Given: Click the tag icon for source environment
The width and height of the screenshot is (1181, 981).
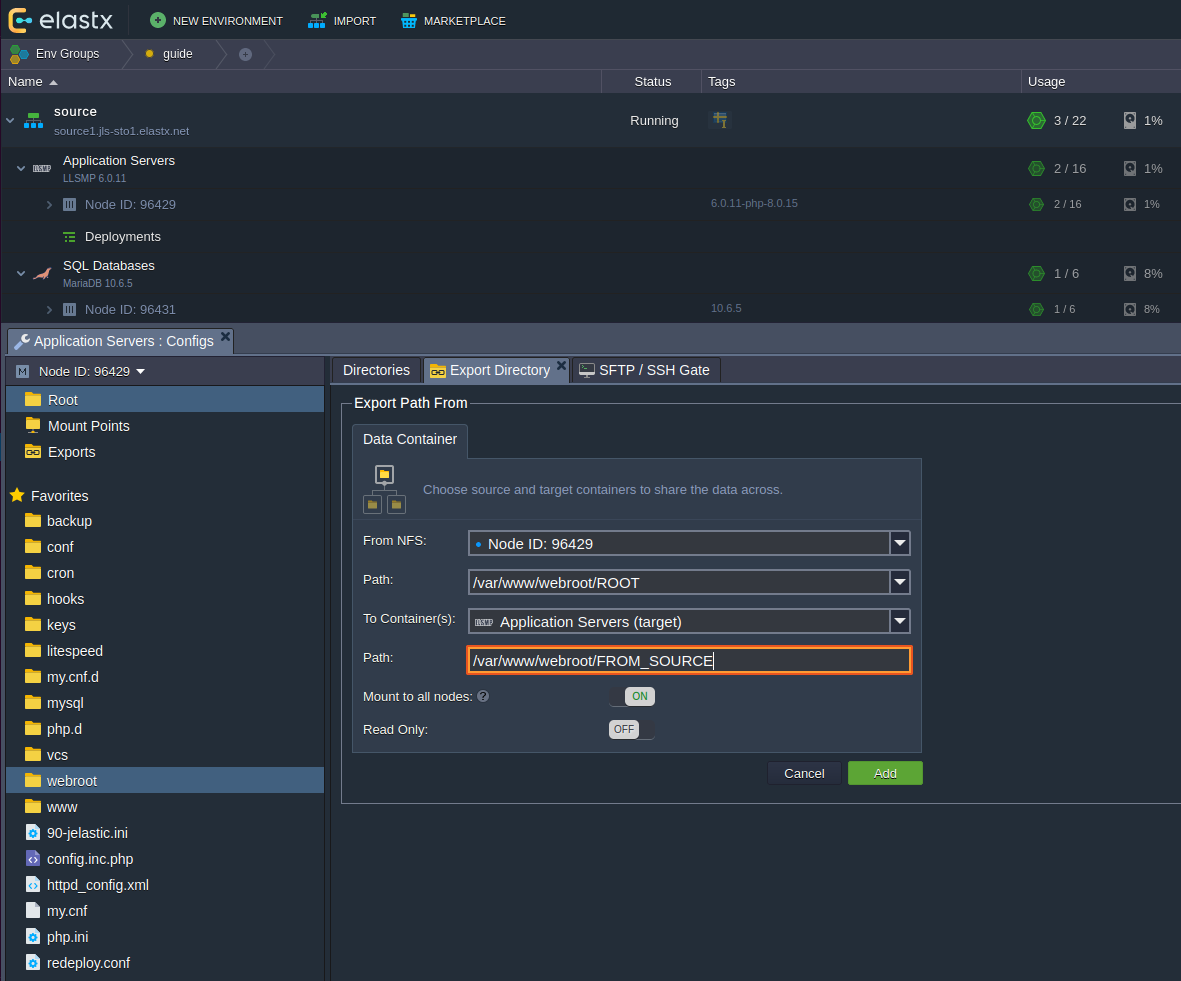Looking at the screenshot, I should [719, 120].
